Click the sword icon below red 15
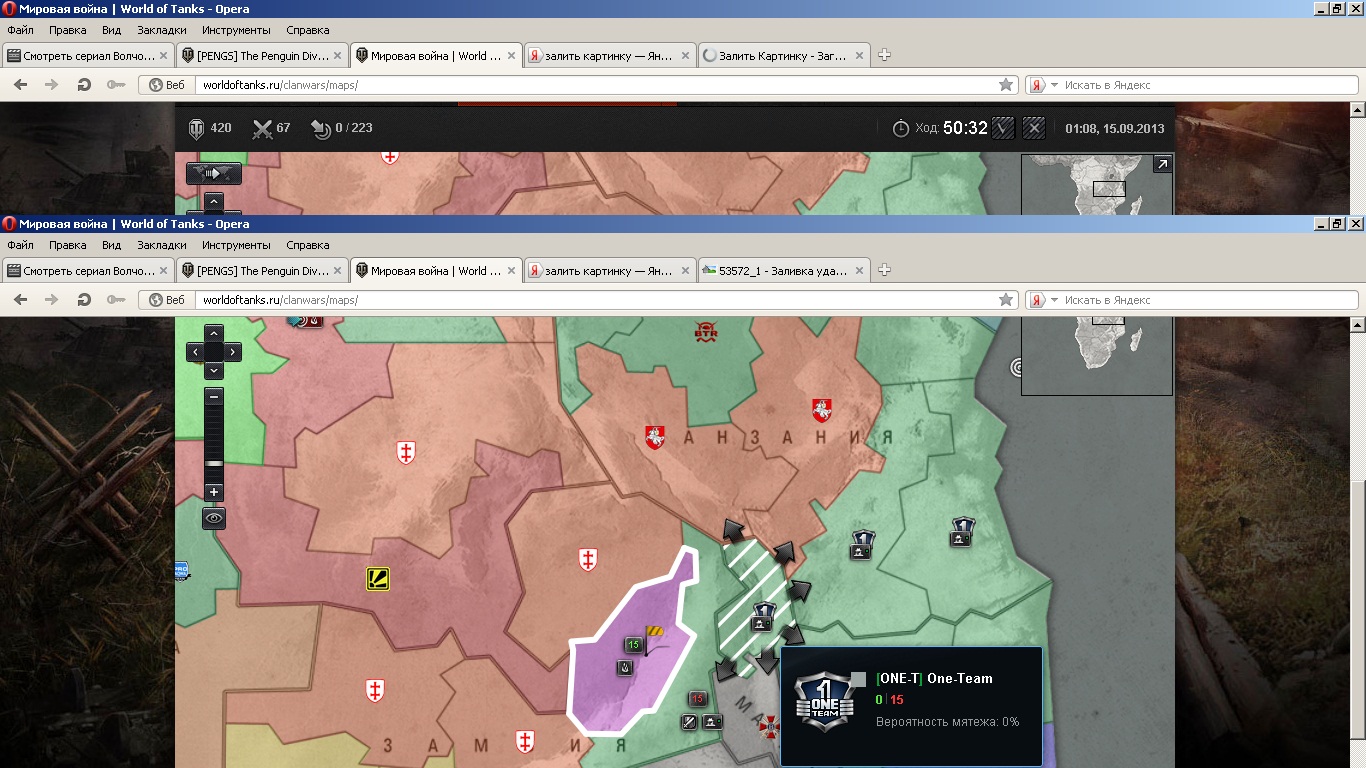The width and height of the screenshot is (1366, 768). click(689, 722)
